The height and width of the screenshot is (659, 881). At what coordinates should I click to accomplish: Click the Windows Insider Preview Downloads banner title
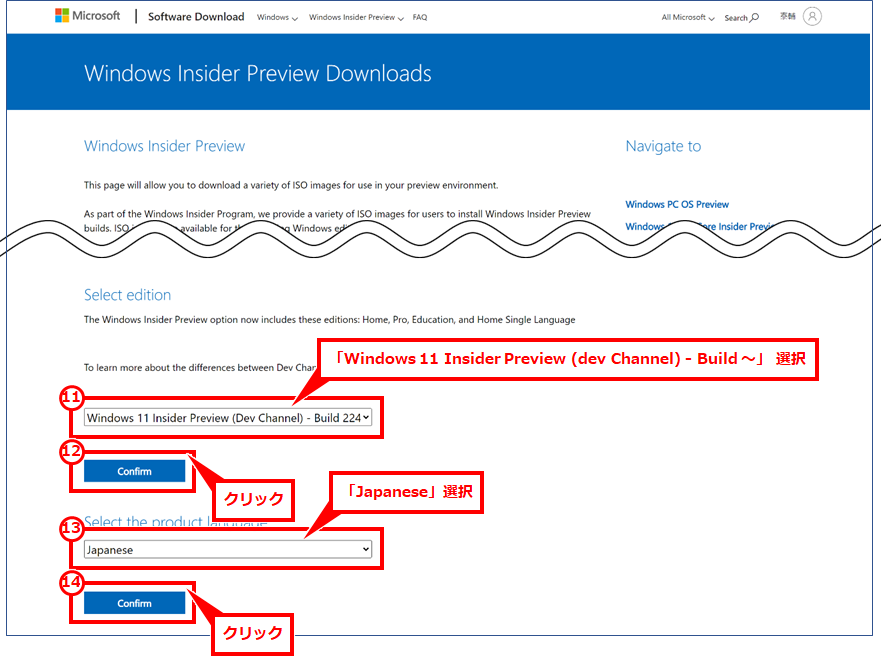[258, 74]
